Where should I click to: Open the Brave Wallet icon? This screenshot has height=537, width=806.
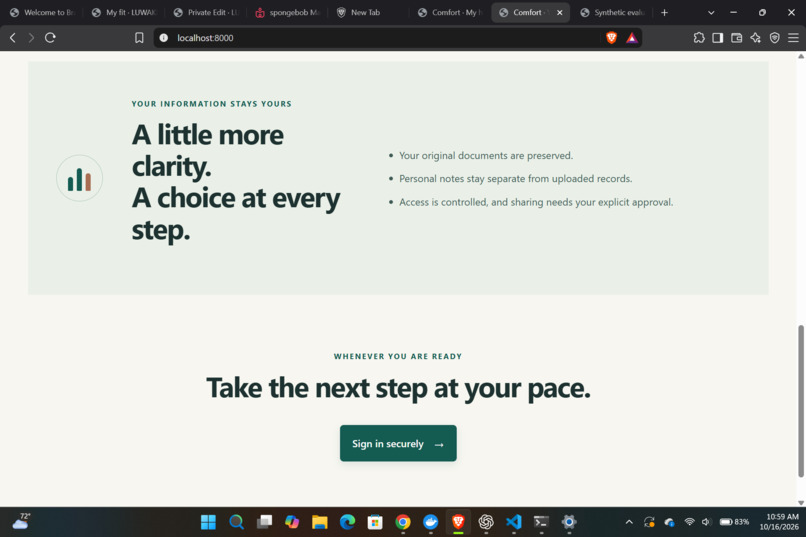pos(737,38)
